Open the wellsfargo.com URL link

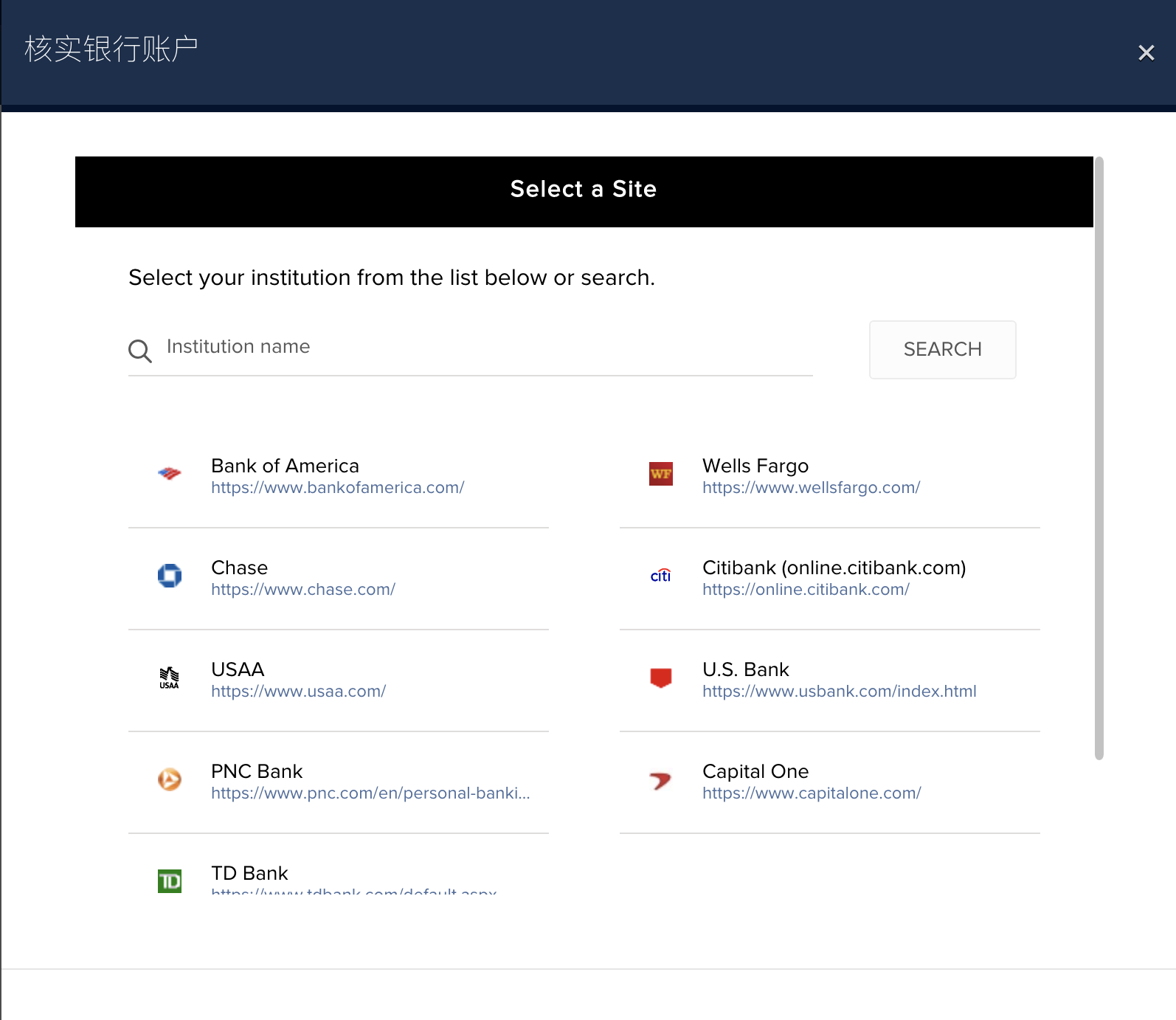(811, 488)
